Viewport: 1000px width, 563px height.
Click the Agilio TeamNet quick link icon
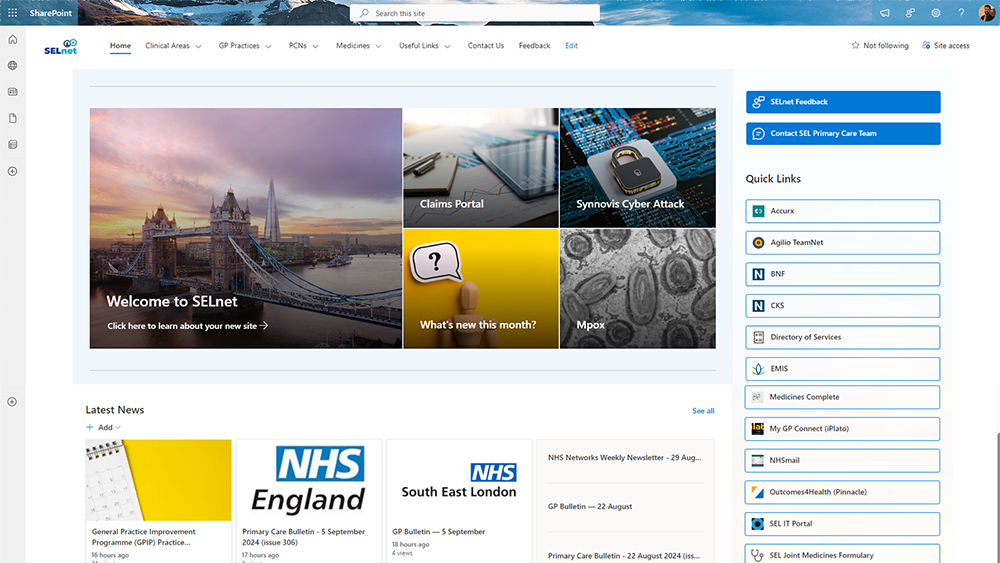[758, 242]
